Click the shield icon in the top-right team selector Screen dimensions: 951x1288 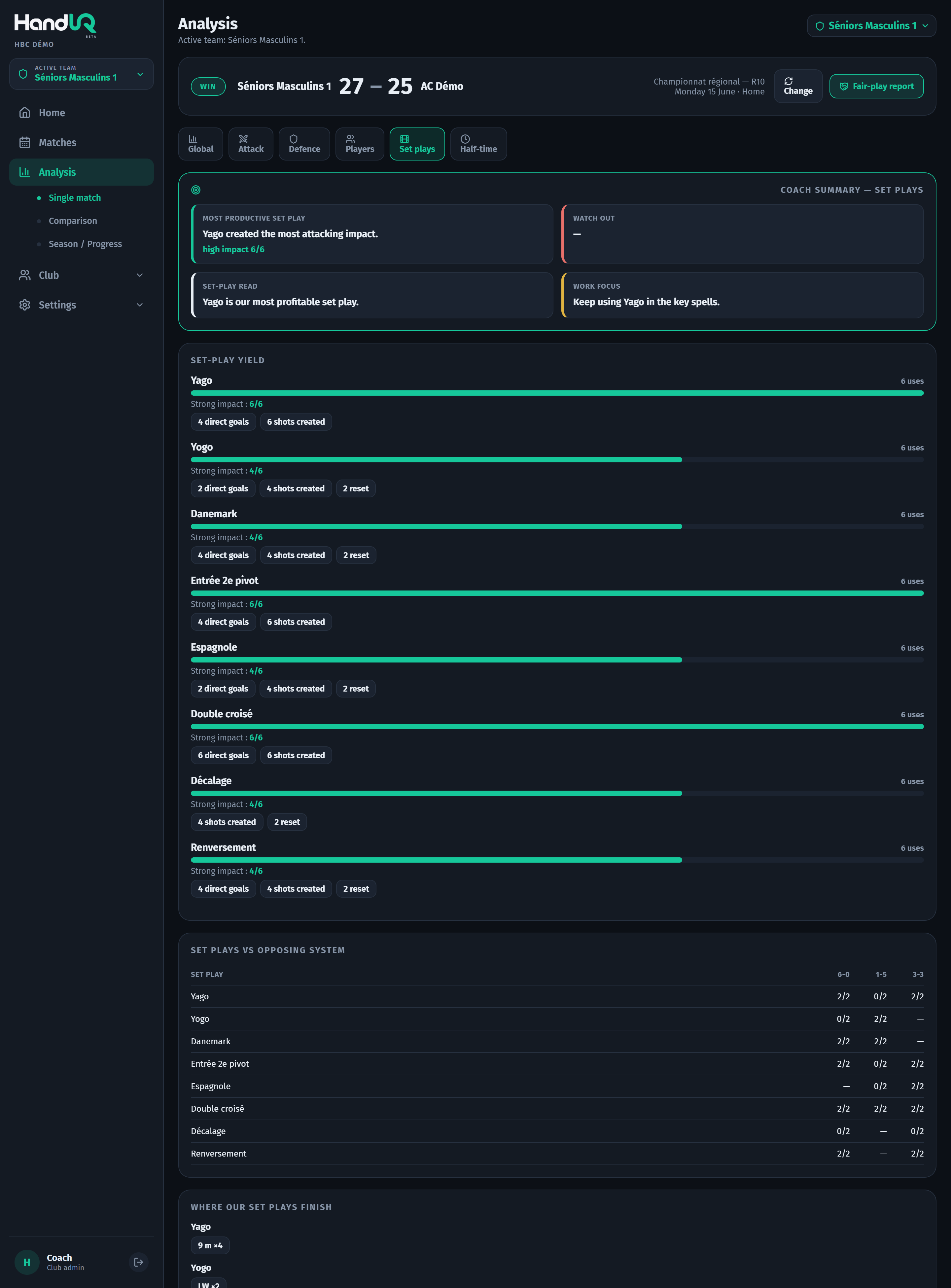pos(820,26)
